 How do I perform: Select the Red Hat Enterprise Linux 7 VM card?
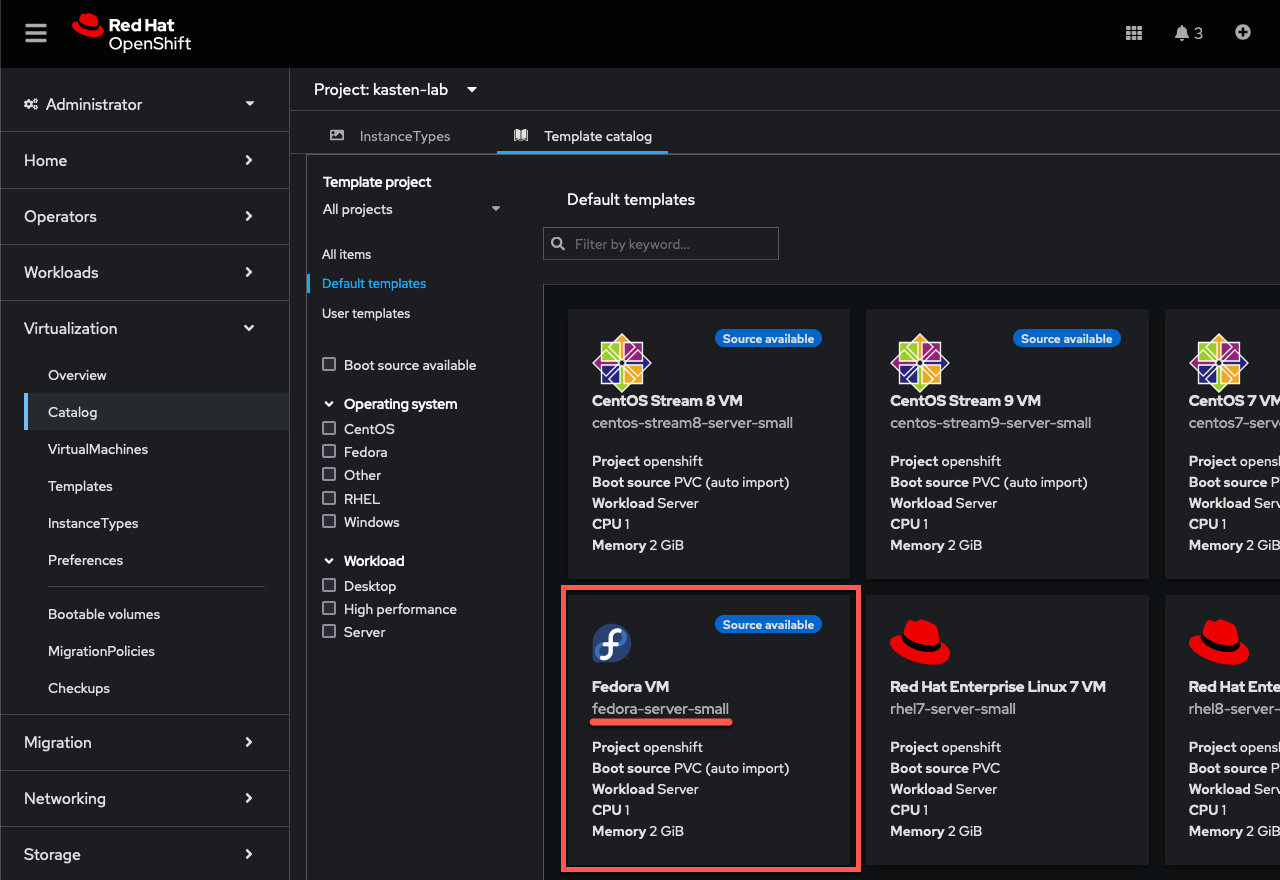click(1007, 729)
